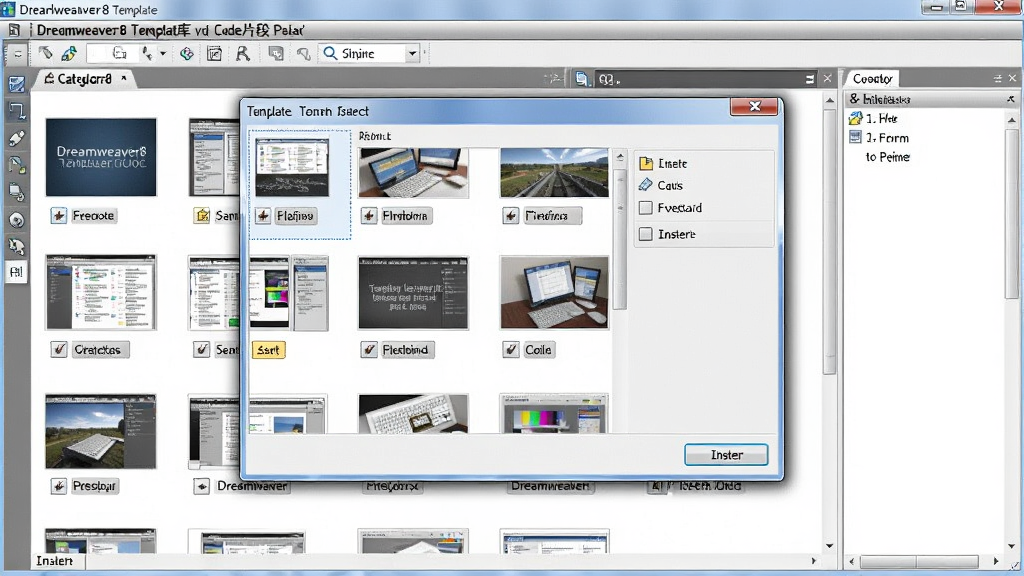The height and width of the screenshot is (576, 1024).
Task: Collapse the Inteiasiss section arrow
Action: click(x=1011, y=99)
